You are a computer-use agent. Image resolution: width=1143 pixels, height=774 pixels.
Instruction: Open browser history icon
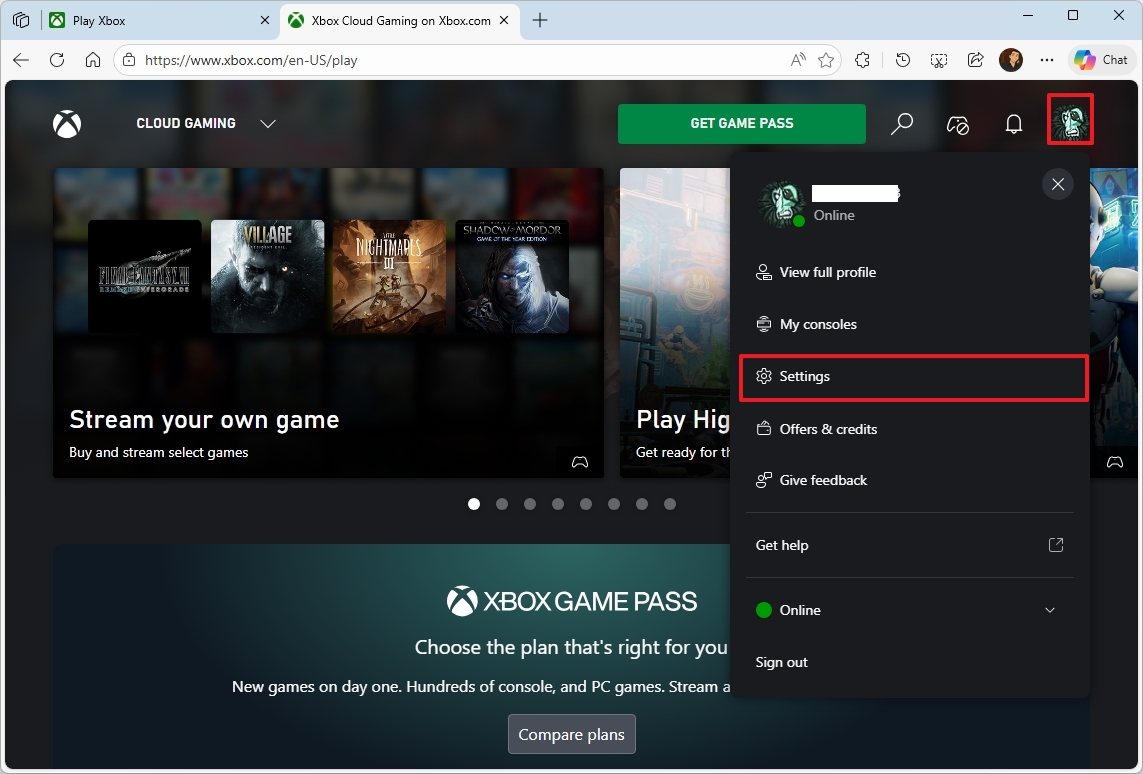tap(902, 60)
